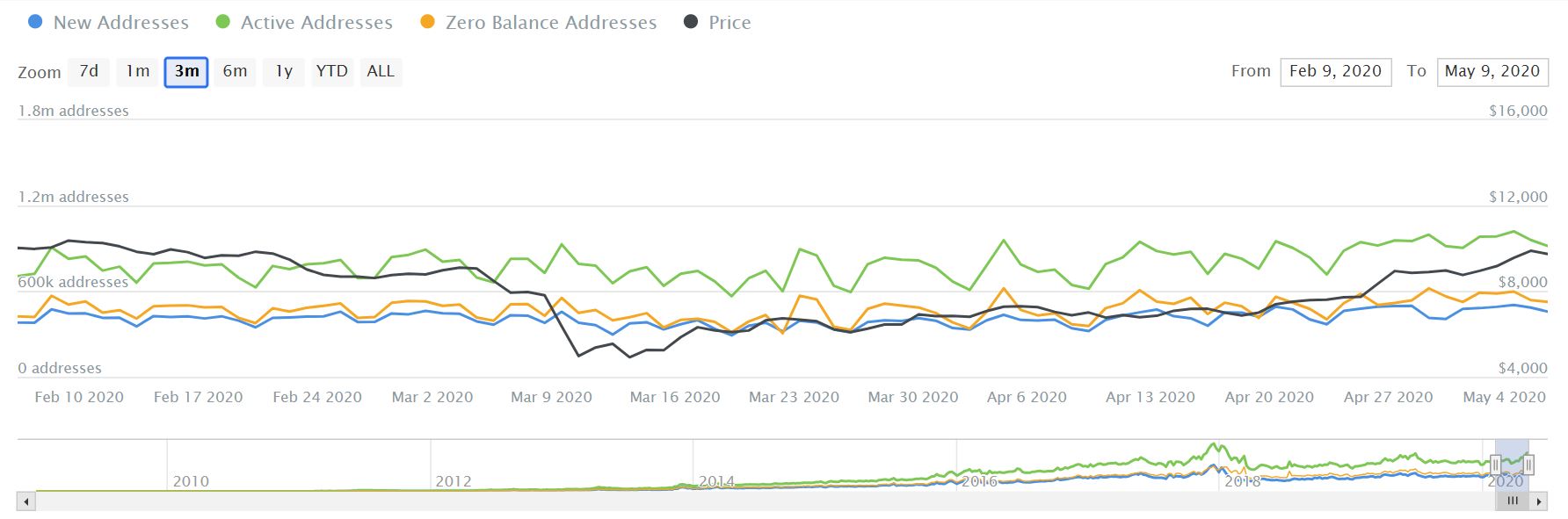Click the left navigator range handle
This screenshot has height=519, width=1568.
click(1495, 465)
